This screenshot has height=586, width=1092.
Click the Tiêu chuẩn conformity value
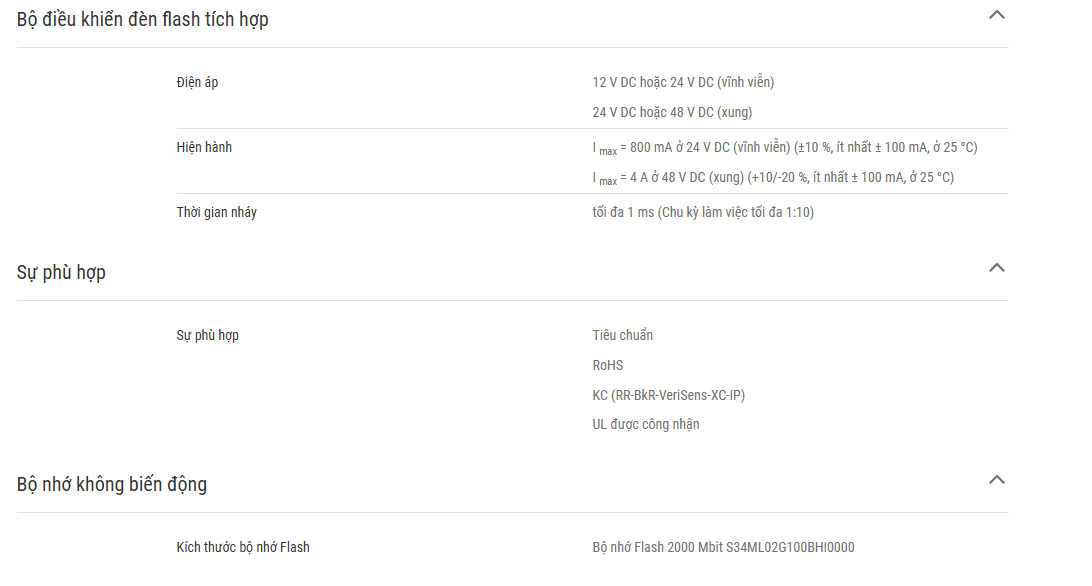(x=623, y=335)
